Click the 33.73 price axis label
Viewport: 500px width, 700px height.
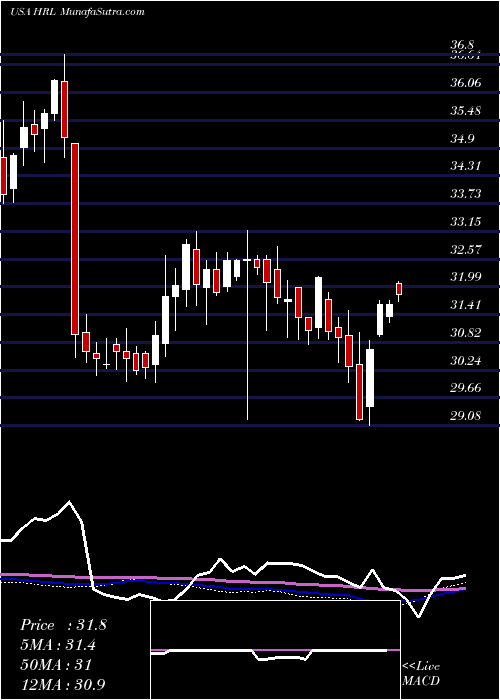point(466,194)
